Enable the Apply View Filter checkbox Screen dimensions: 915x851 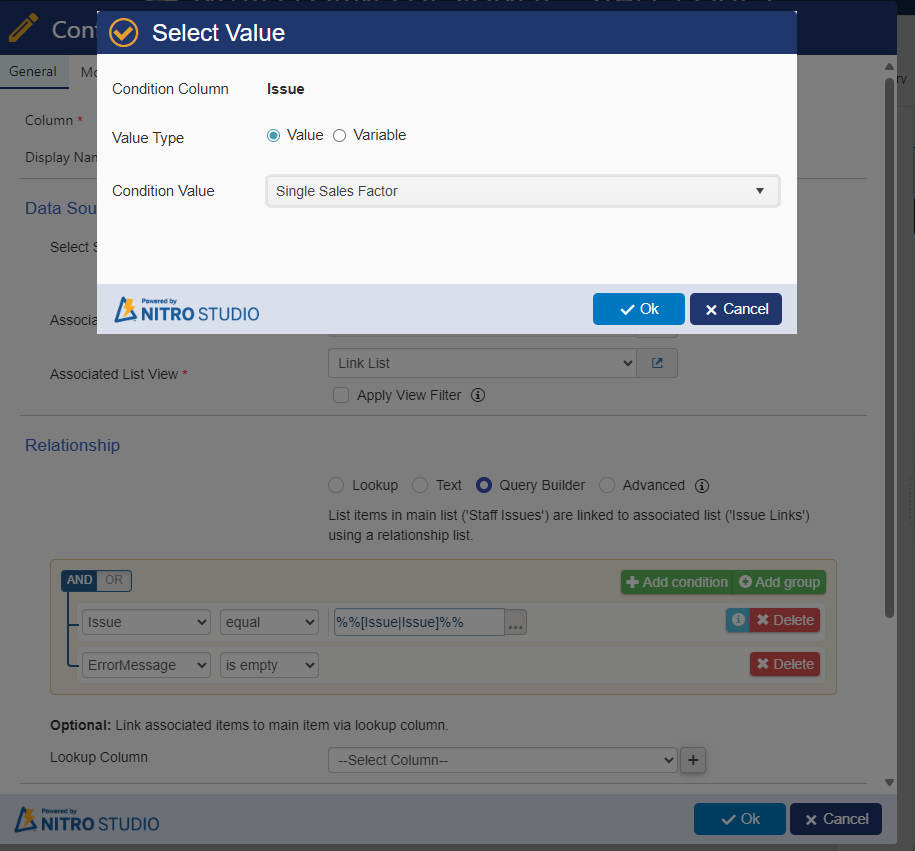click(x=341, y=395)
